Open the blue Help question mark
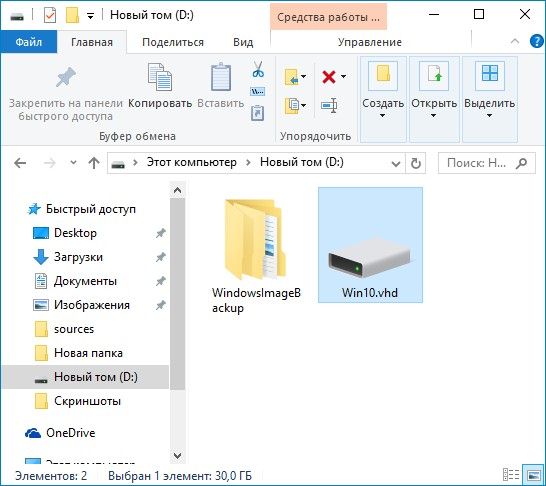 coord(536,41)
